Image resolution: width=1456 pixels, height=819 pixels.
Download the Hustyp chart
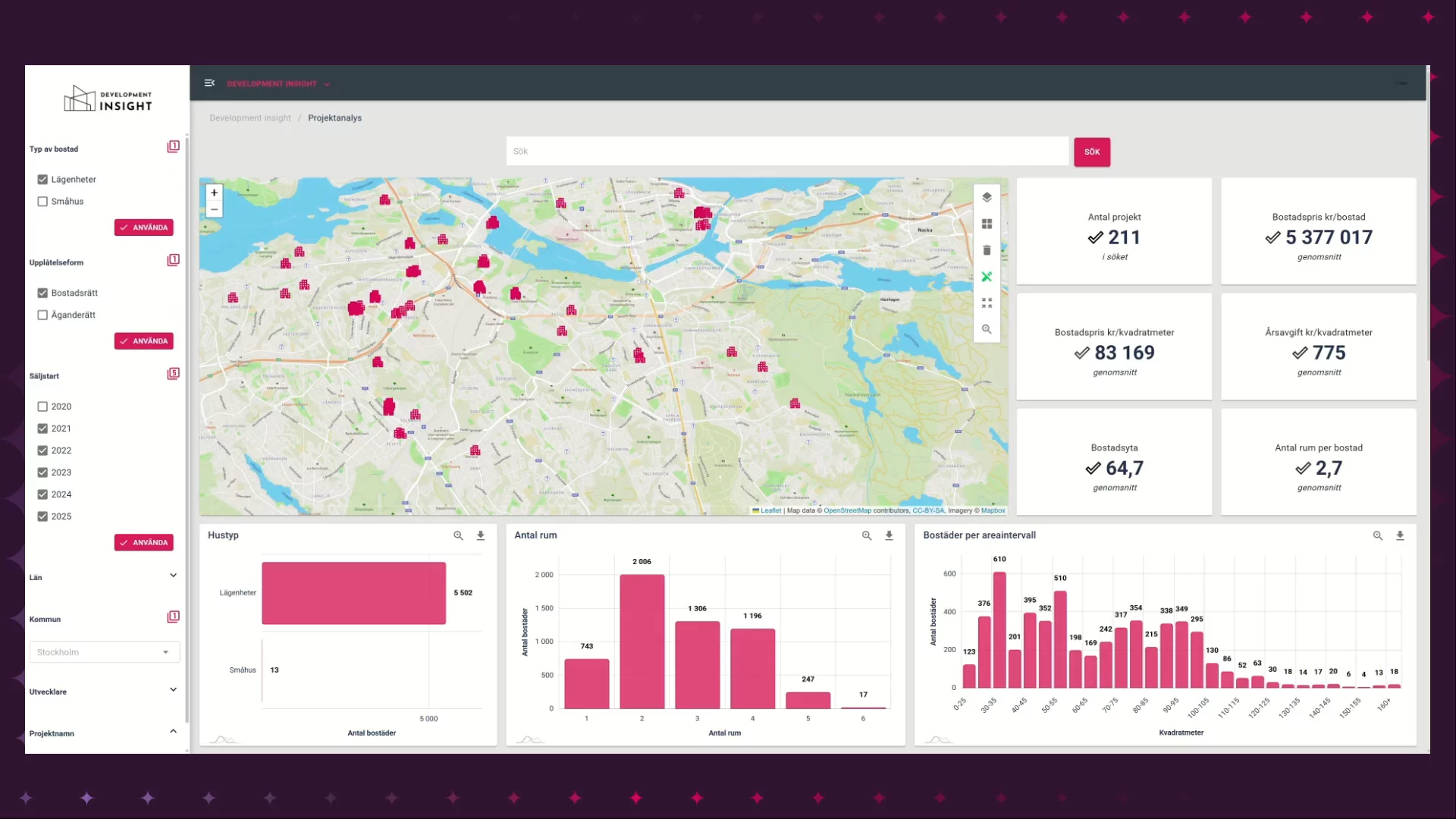[480, 535]
